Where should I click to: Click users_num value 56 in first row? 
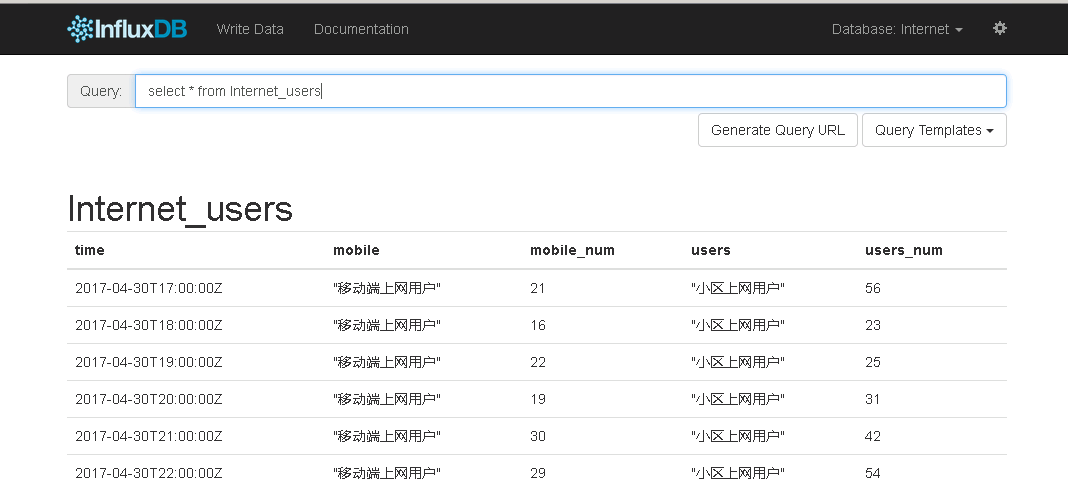[x=873, y=288]
